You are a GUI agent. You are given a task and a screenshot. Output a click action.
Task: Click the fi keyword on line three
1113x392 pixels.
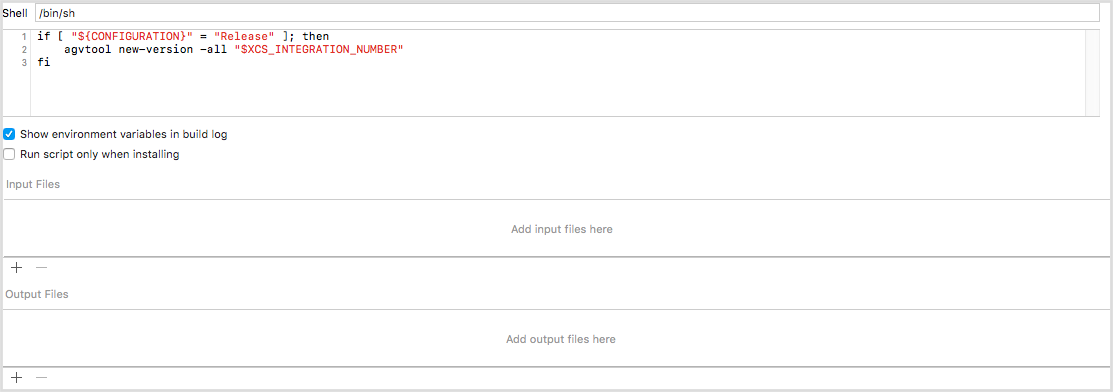[x=44, y=63]
